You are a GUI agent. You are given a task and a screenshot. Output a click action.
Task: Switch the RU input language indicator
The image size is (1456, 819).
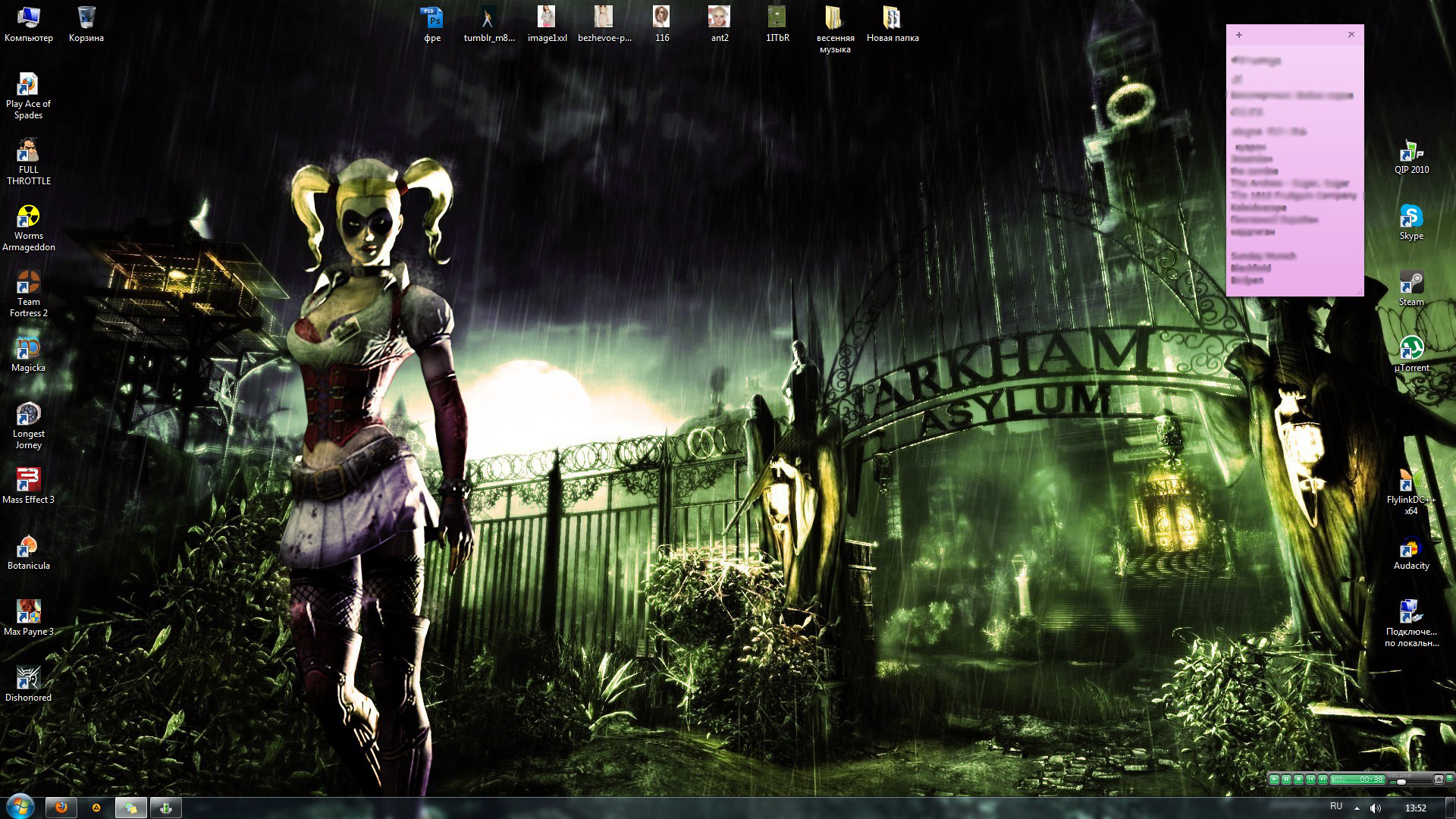point(1336,807)
